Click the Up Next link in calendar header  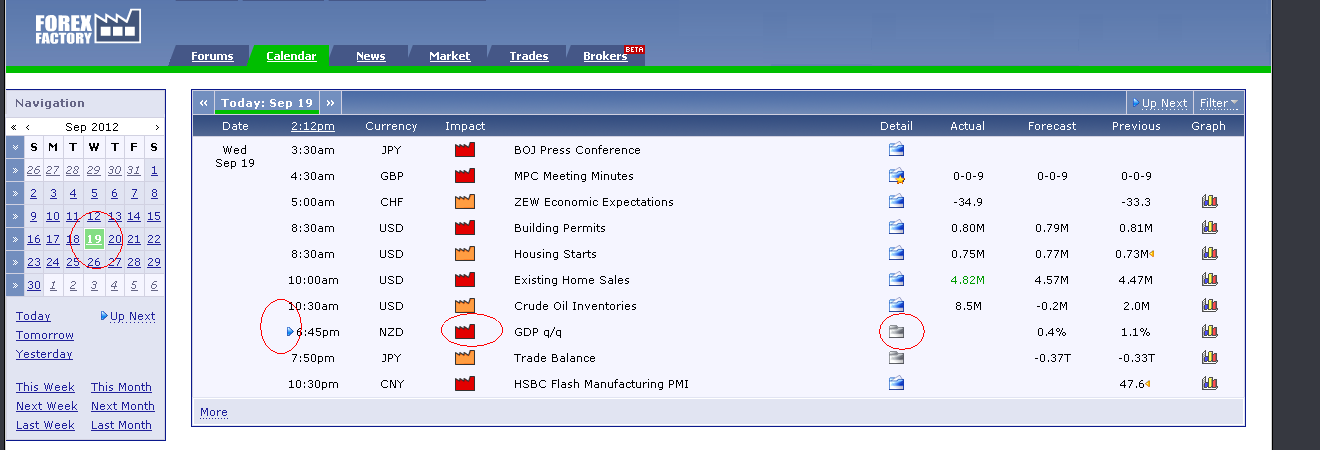[x=1160, y=103]
